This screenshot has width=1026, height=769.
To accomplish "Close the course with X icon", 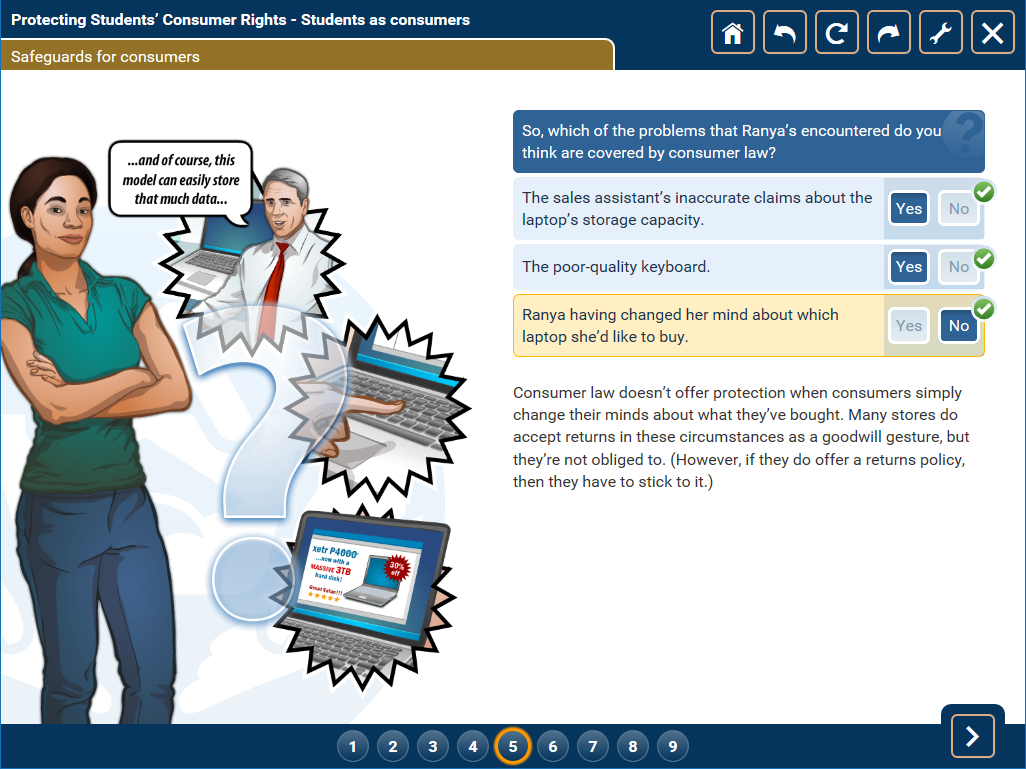I will coord(992,33).
